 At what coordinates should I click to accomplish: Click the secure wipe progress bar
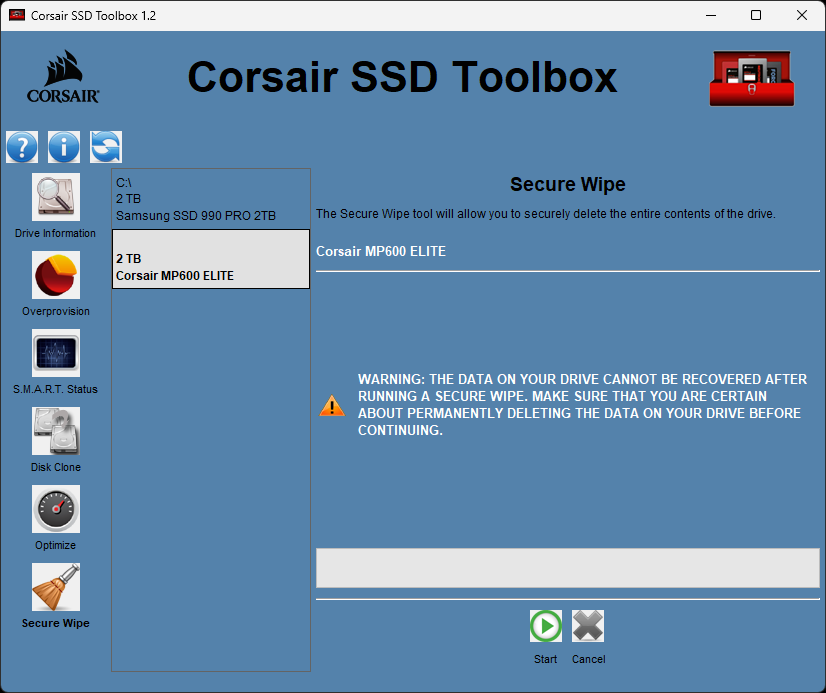coord(567,567)
